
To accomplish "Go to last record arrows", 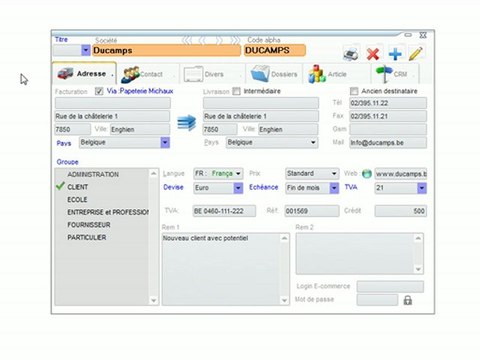I will click(x=235, y=41).
